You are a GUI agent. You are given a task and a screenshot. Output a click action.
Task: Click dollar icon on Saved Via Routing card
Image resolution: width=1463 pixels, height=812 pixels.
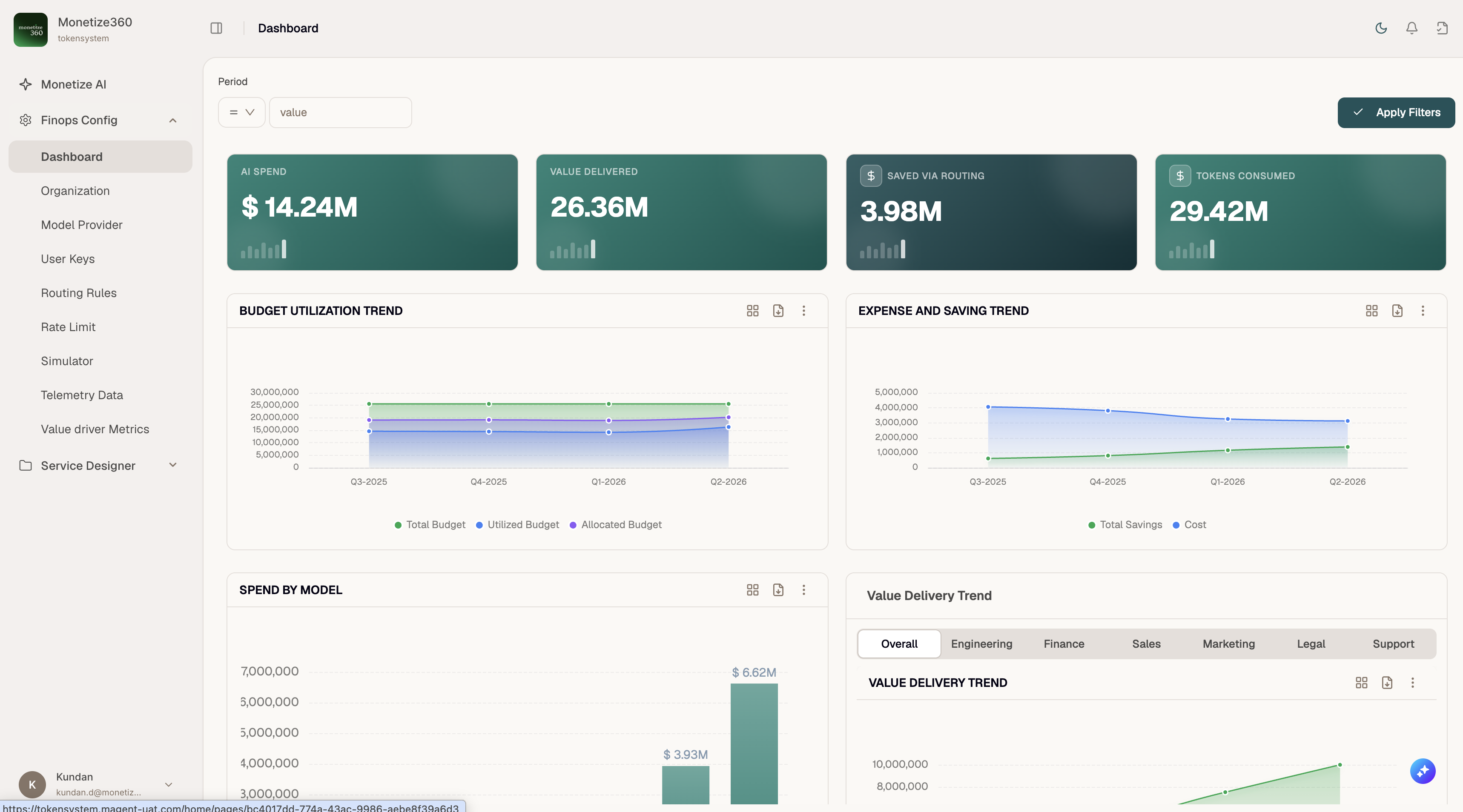pyautogui.click(x=871, y=175)
